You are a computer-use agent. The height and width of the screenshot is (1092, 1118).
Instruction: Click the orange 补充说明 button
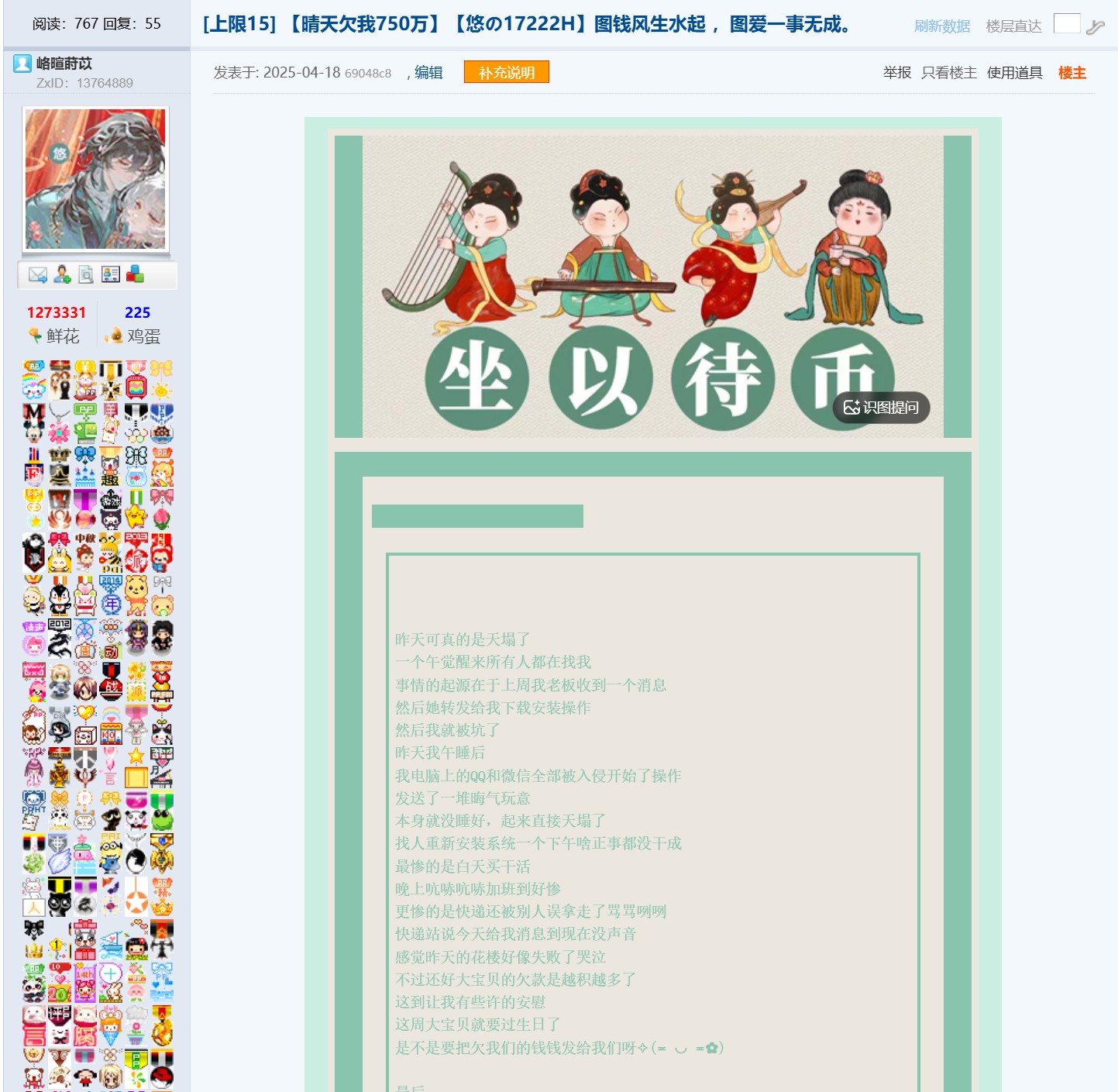tap(507, 72)
